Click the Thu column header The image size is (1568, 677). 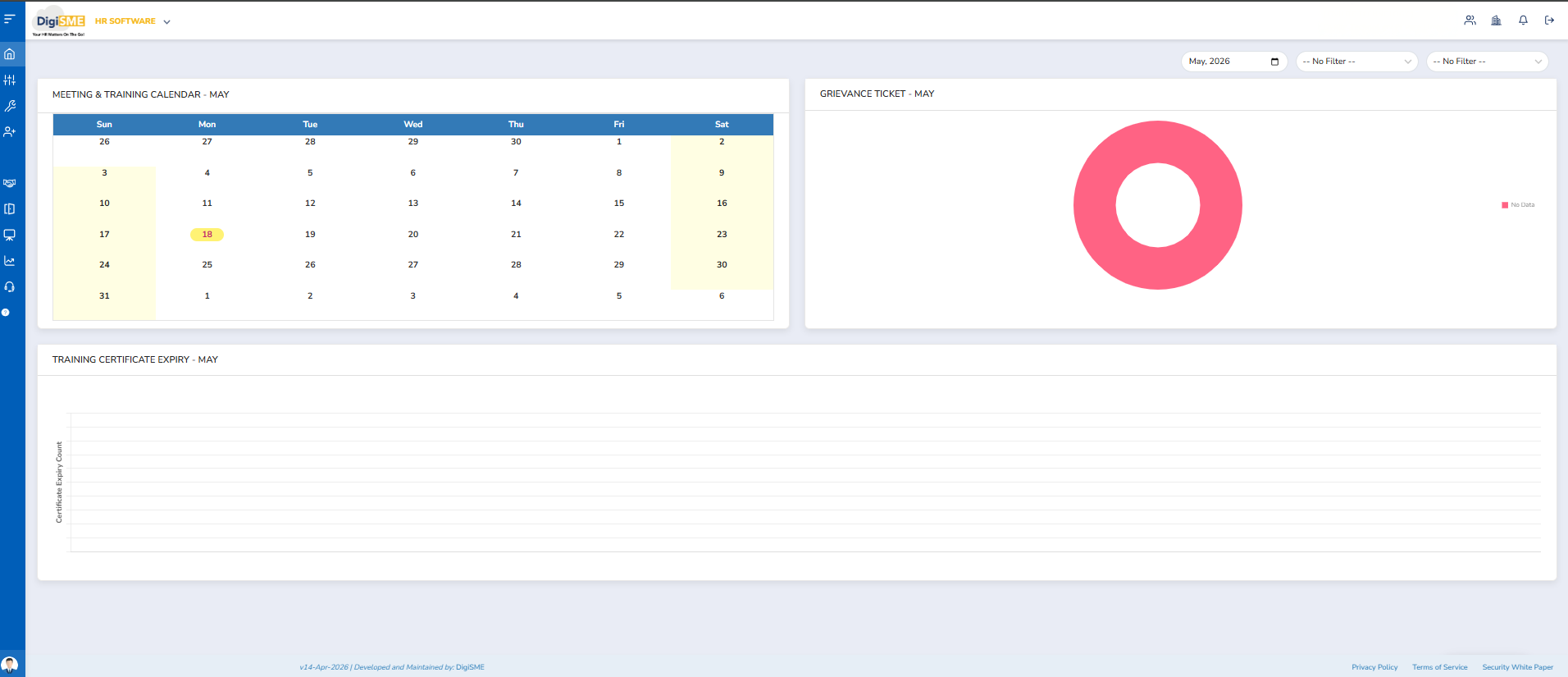516,125
